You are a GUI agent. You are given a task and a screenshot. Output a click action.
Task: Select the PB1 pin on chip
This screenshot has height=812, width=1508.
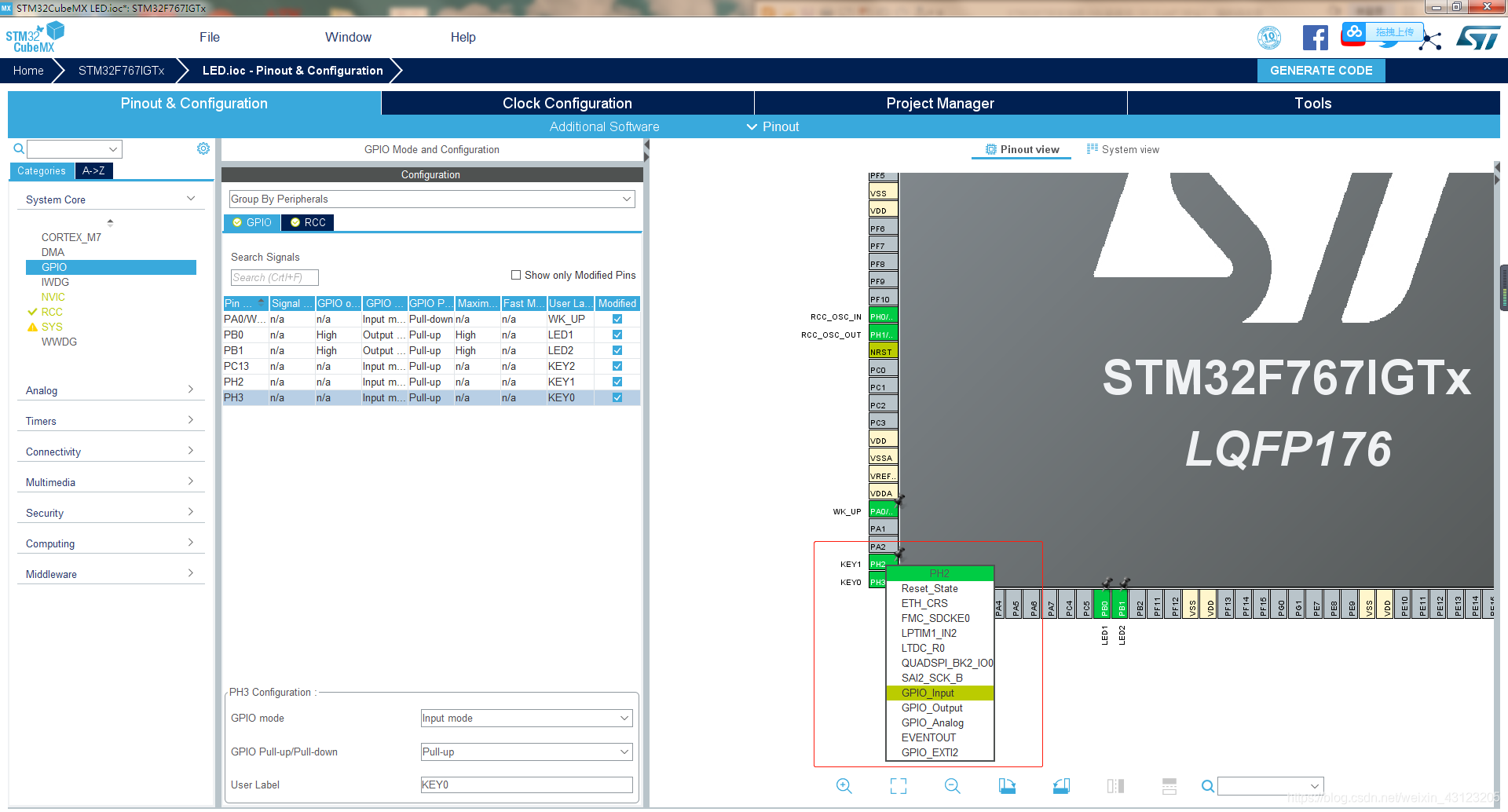click(1121, 605)
